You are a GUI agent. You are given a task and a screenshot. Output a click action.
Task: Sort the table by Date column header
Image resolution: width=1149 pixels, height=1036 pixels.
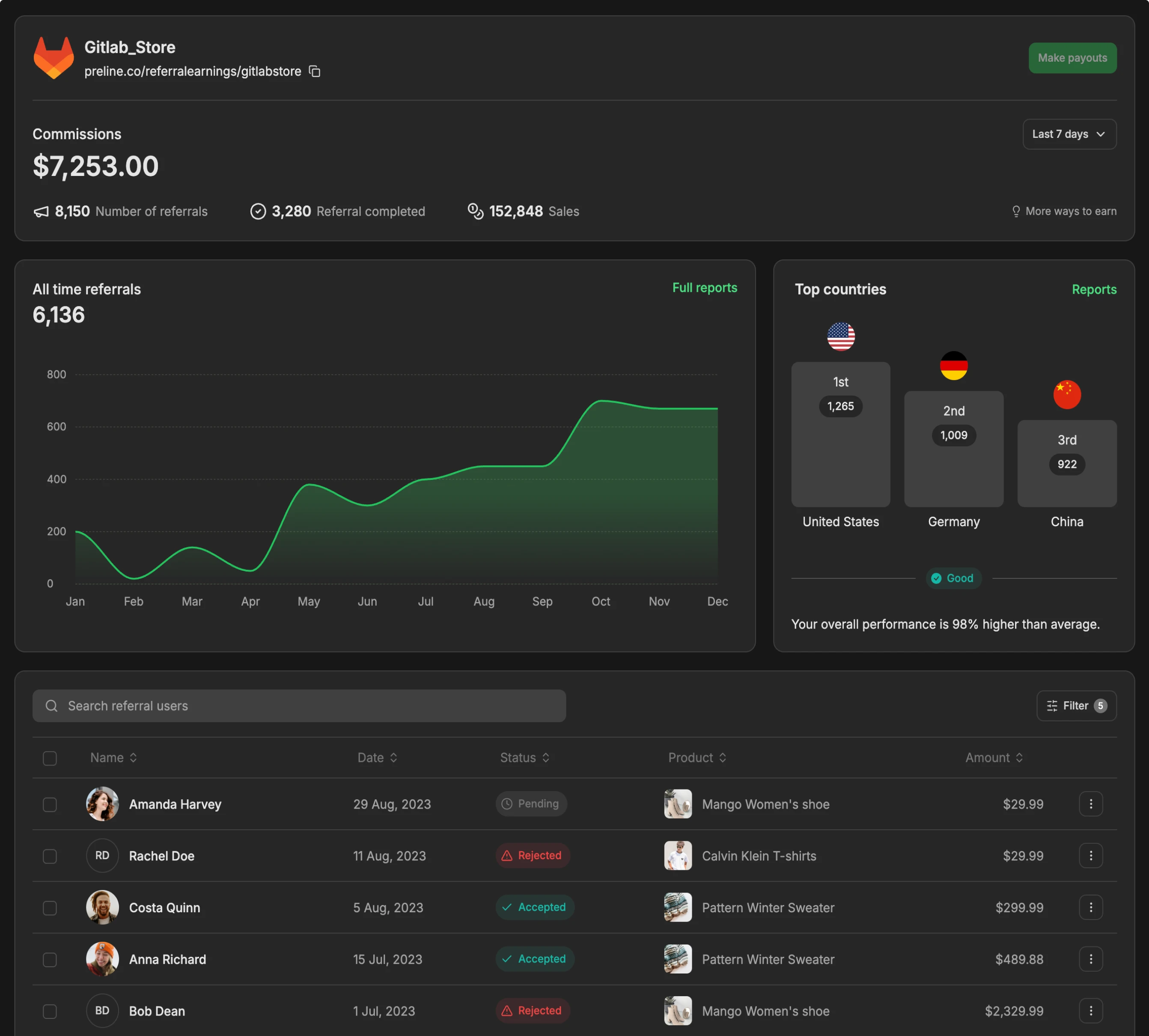click(x=377, y=758)
